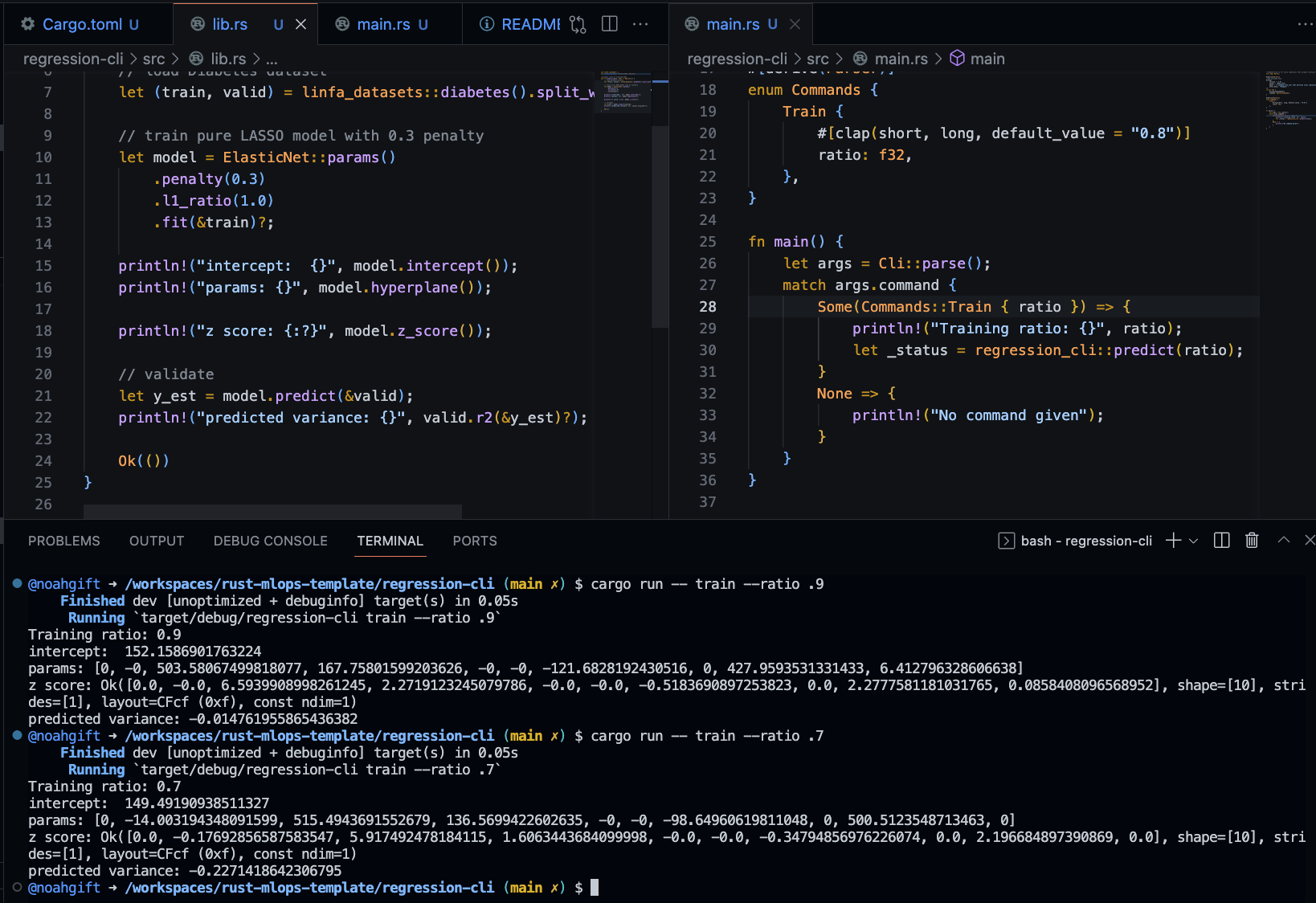Click the README info file icon
1316x903 pixels.
tap(487, 24)
